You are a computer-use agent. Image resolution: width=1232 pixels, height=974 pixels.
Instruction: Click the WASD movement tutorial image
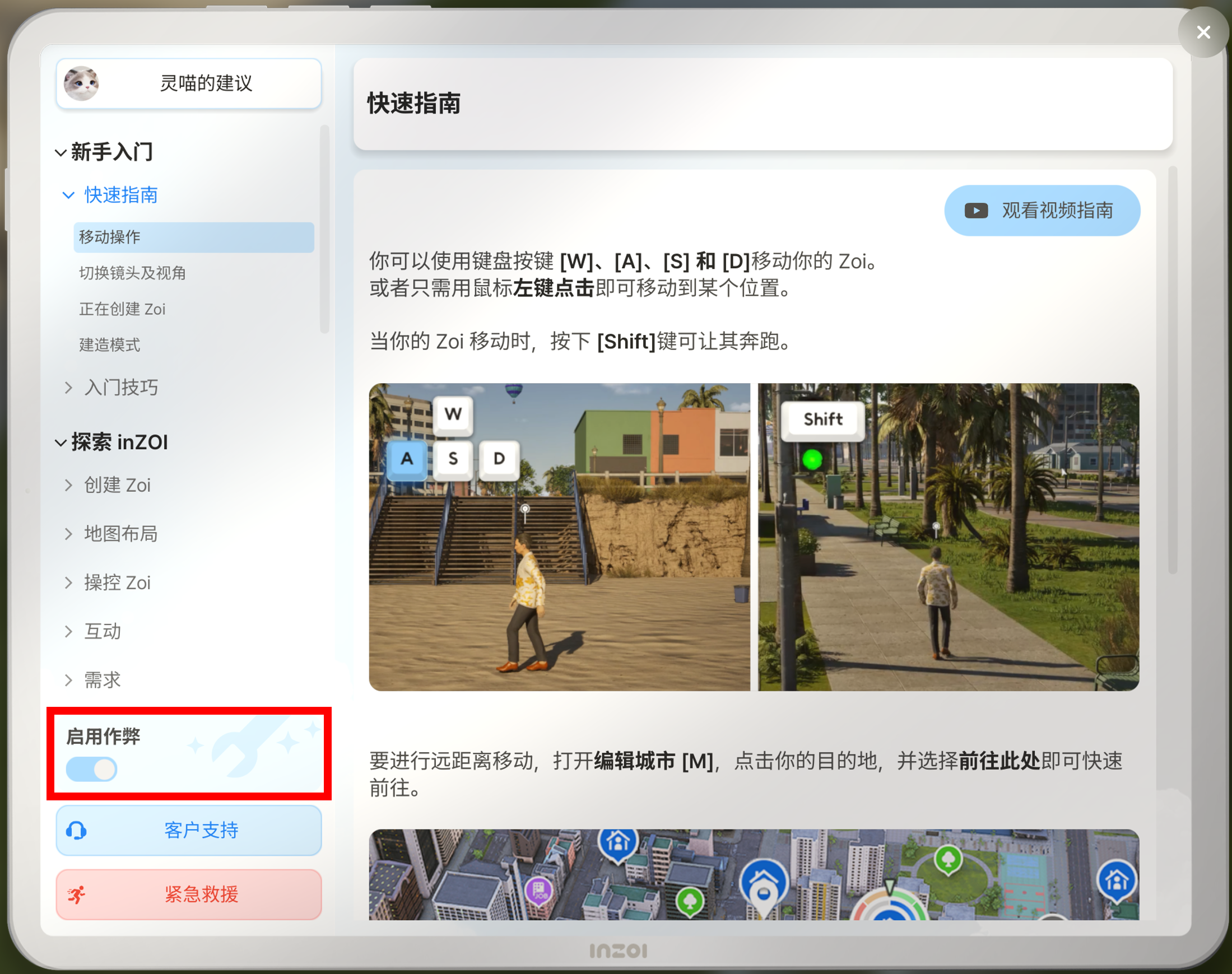pos(560,537)
